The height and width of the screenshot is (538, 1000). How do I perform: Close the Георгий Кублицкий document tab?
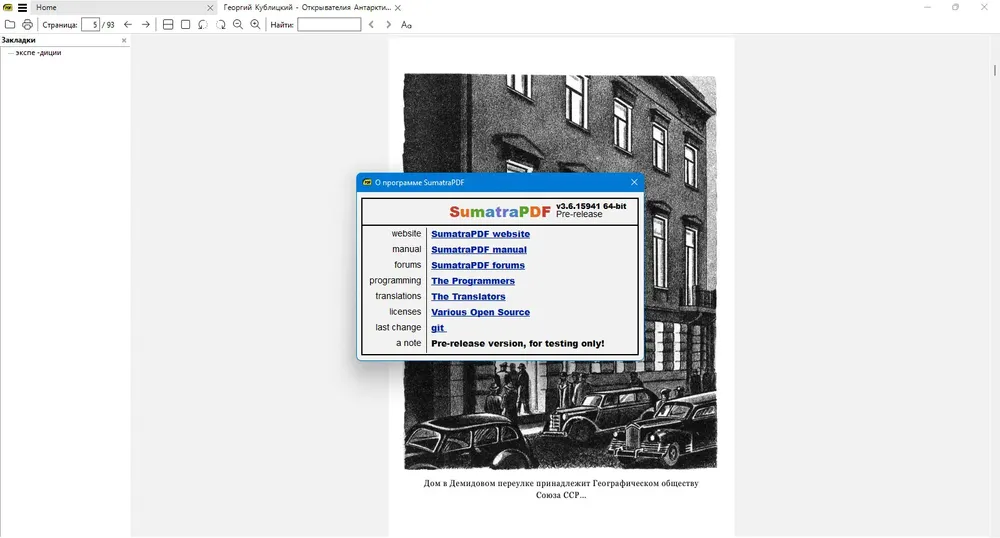pos(398,8)
